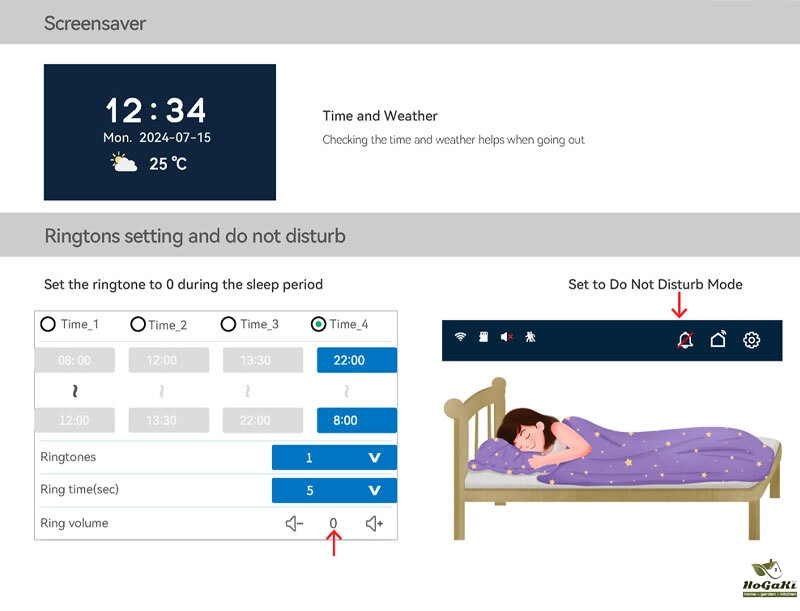This screenshot has height=611, width=800.
Task: Click the Time and Weather screensaver preview
Action: point(160,133)
